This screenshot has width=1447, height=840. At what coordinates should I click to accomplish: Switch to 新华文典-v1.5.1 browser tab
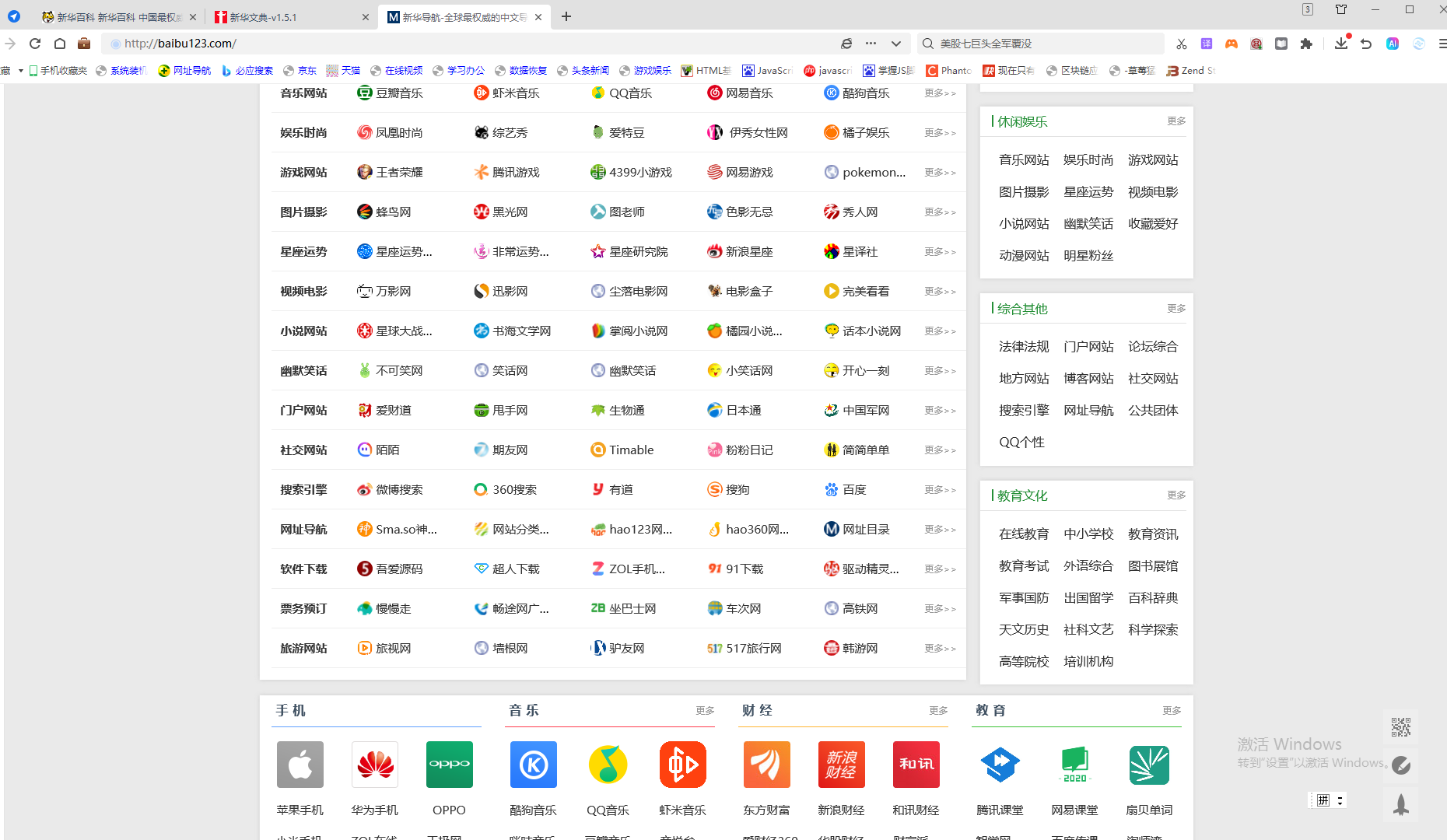coord(293,17)
